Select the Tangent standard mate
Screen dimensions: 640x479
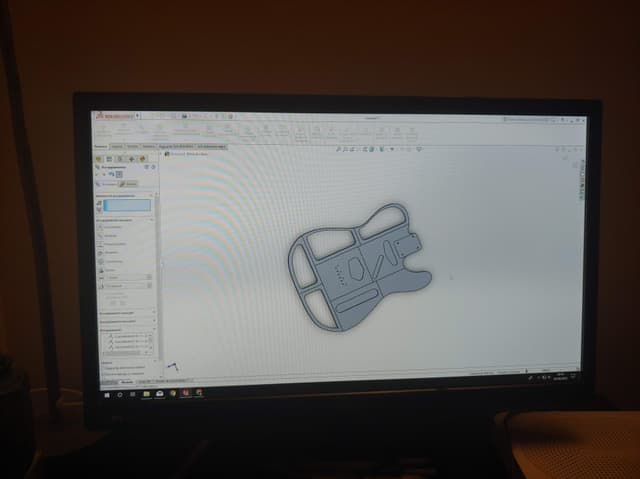108,253
